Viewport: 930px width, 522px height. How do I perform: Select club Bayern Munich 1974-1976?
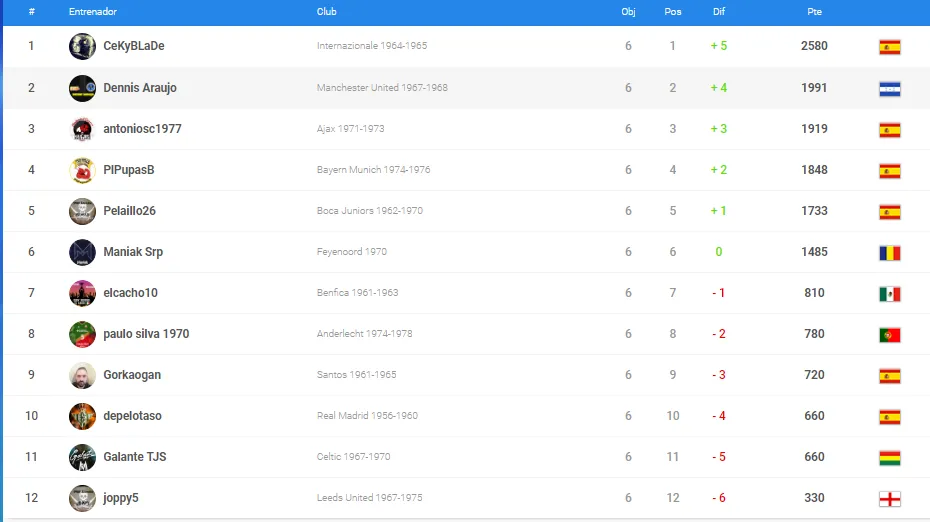click(x=374, y=170)
